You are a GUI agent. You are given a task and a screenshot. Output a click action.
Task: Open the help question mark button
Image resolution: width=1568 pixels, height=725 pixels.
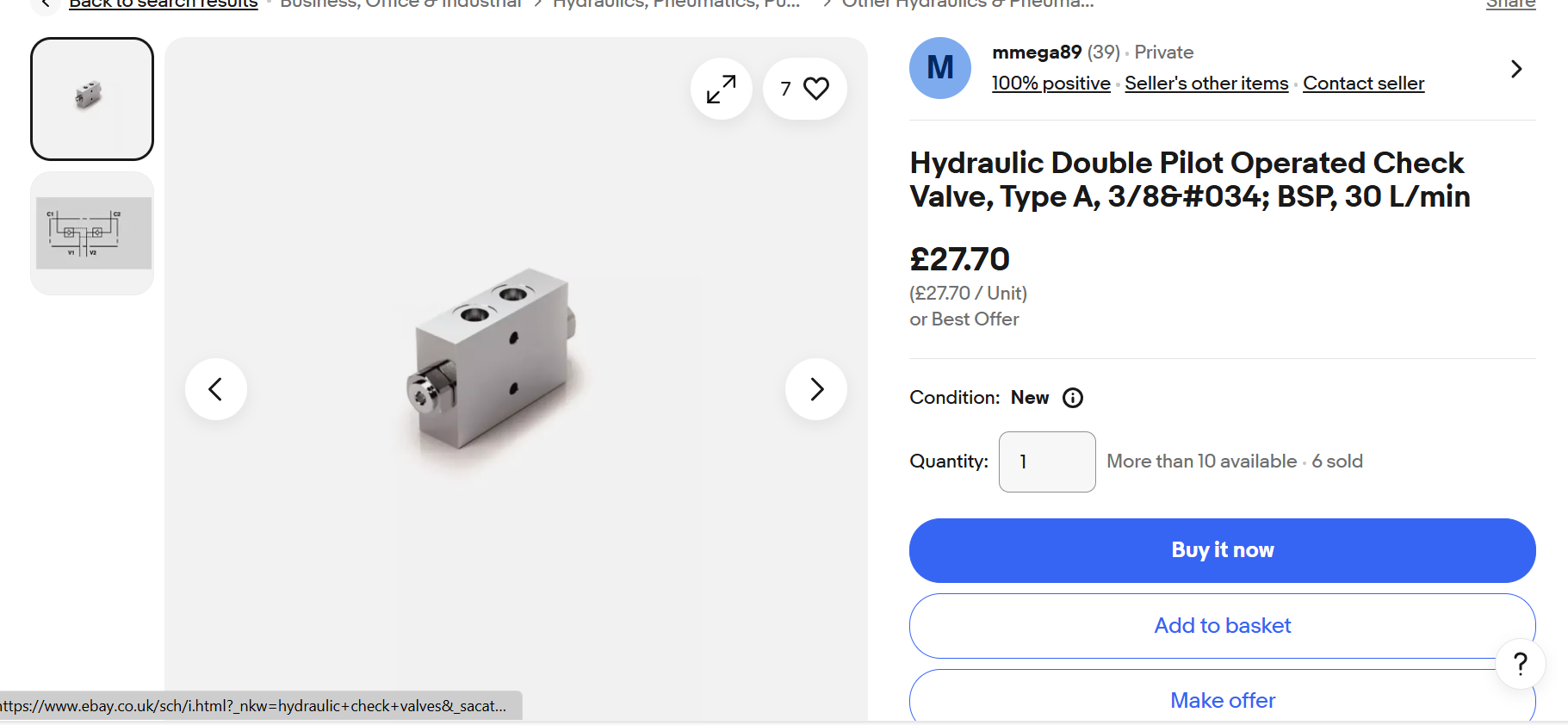click(1521, 664)
